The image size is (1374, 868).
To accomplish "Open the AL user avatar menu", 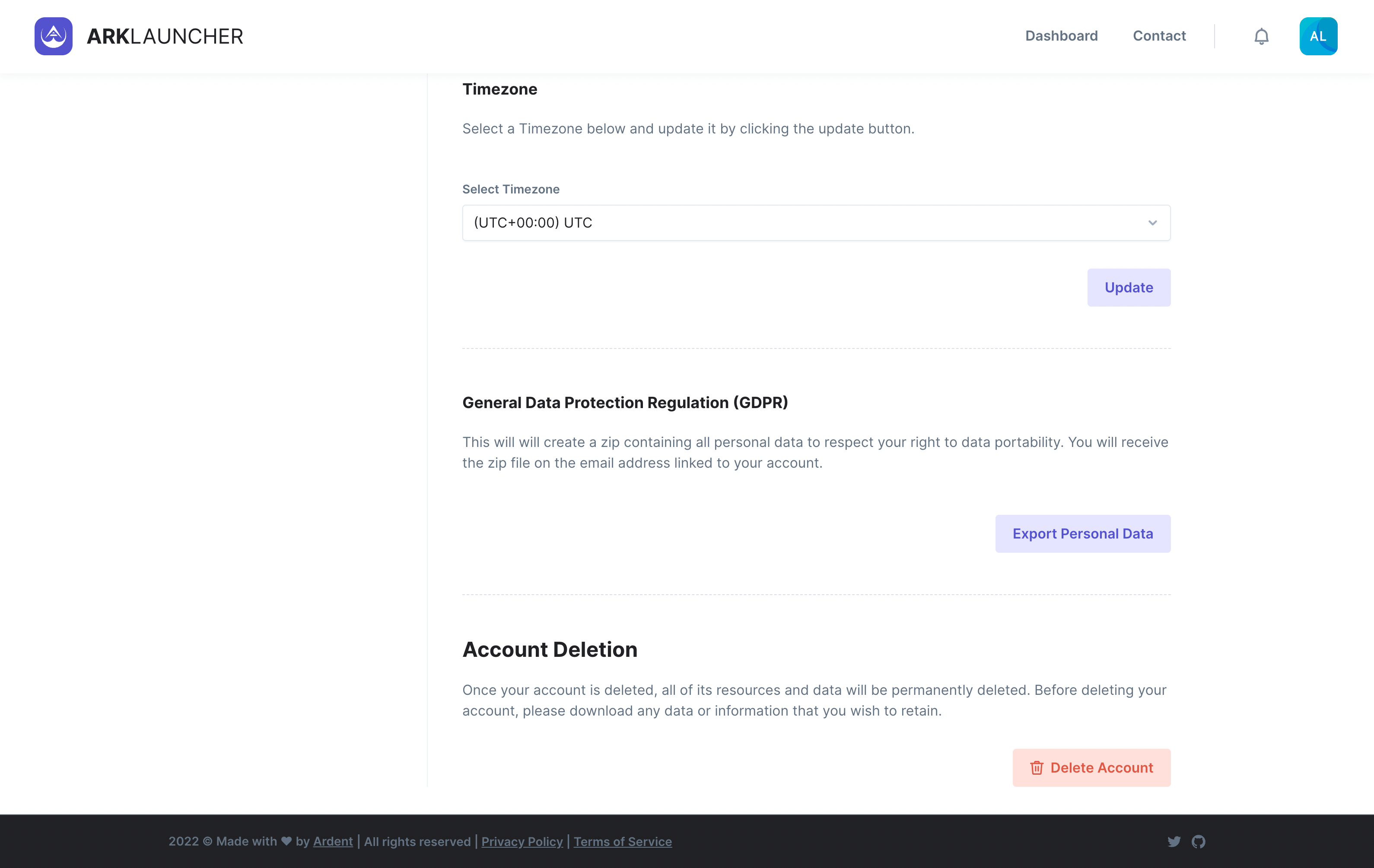I will (1318, 36).
